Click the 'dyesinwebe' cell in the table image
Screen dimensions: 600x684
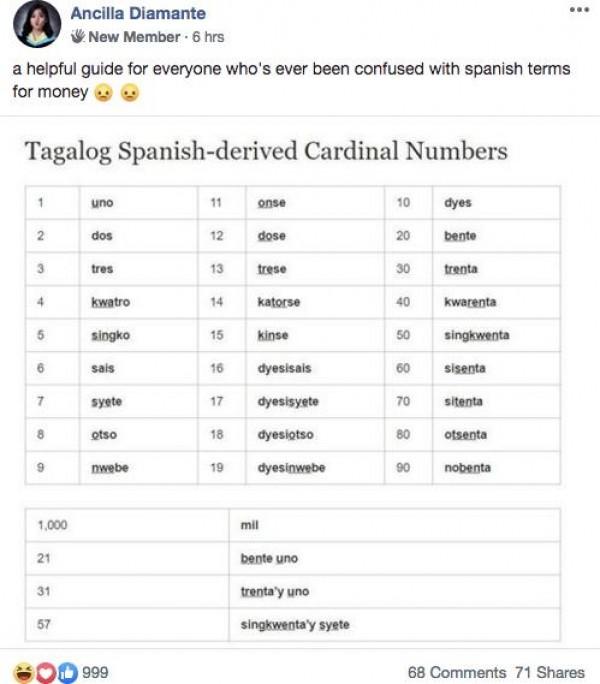click(x=291, y=468)
